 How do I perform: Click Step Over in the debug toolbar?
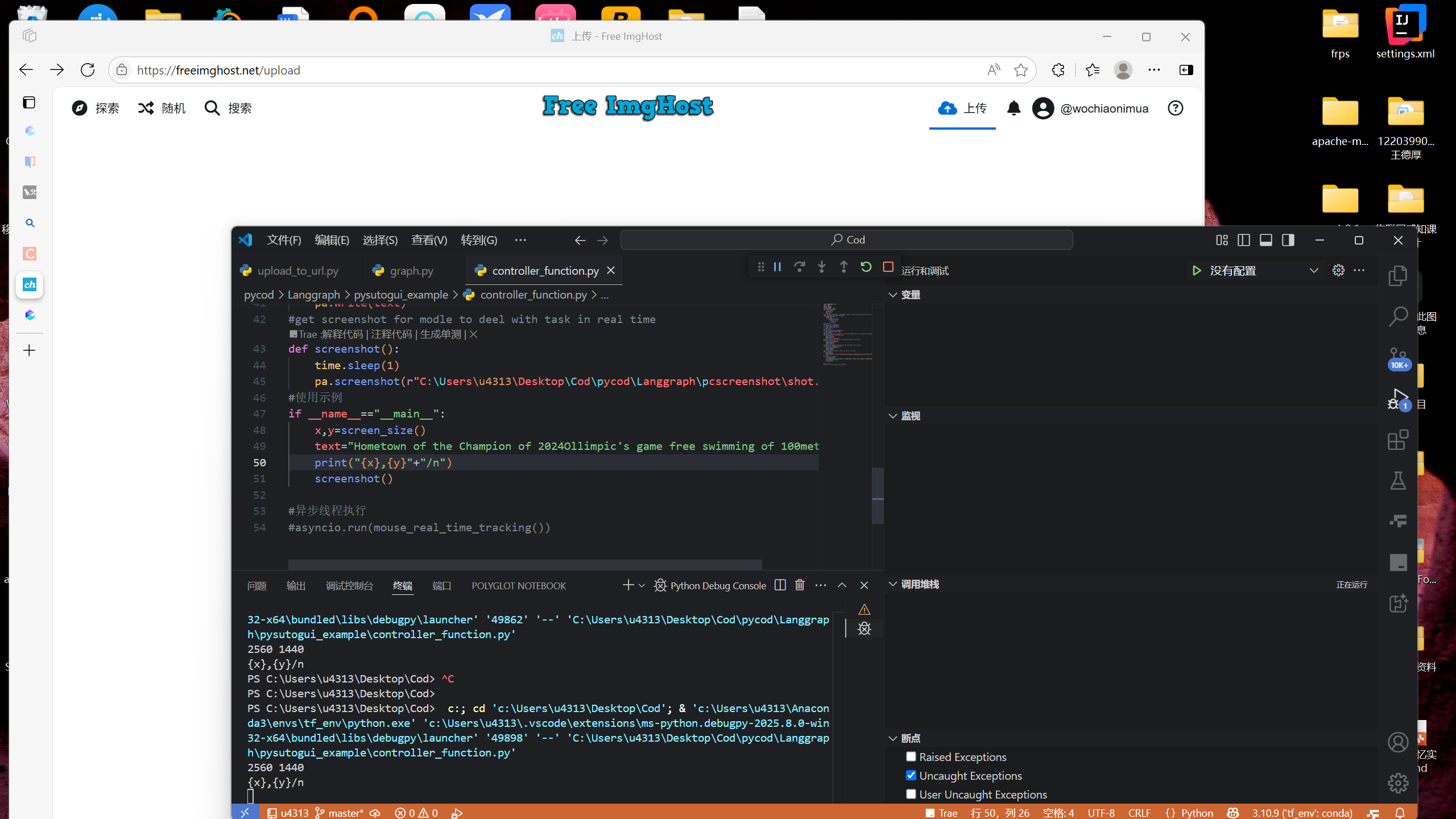(x=800, y=267)
